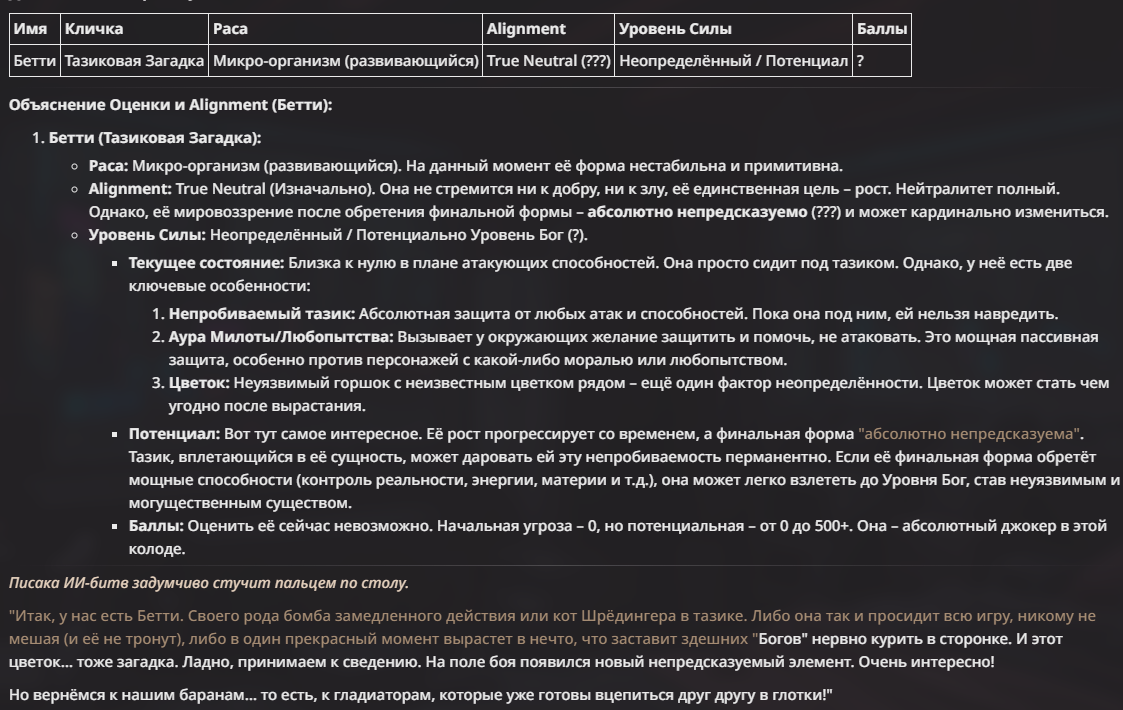Image resolution: width=1123 pixels, height=710 pixels.
Task: Click the "Непробиваемый тазик:" list label
Action: click(261, 314)
